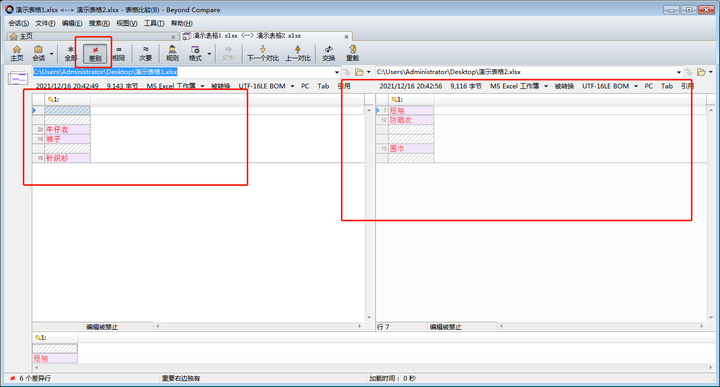Expand the right folder icon dropdown arrow
Viewport: 720px width, 387px height.
711,72
